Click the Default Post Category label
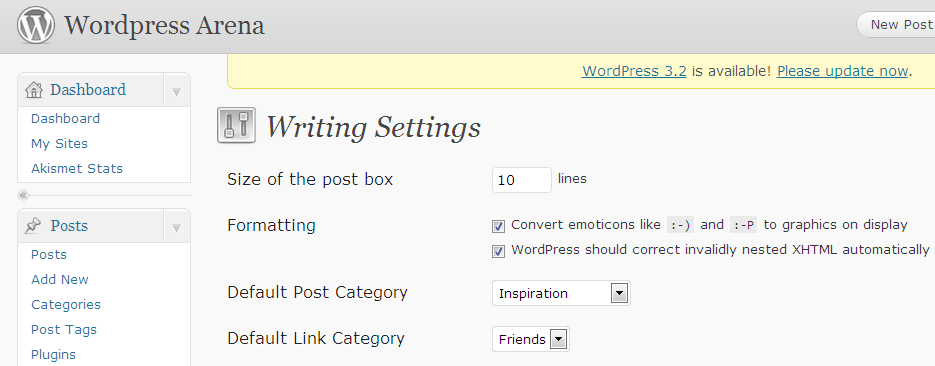Viewport: 935px width, 366px height. pos(317,293)
